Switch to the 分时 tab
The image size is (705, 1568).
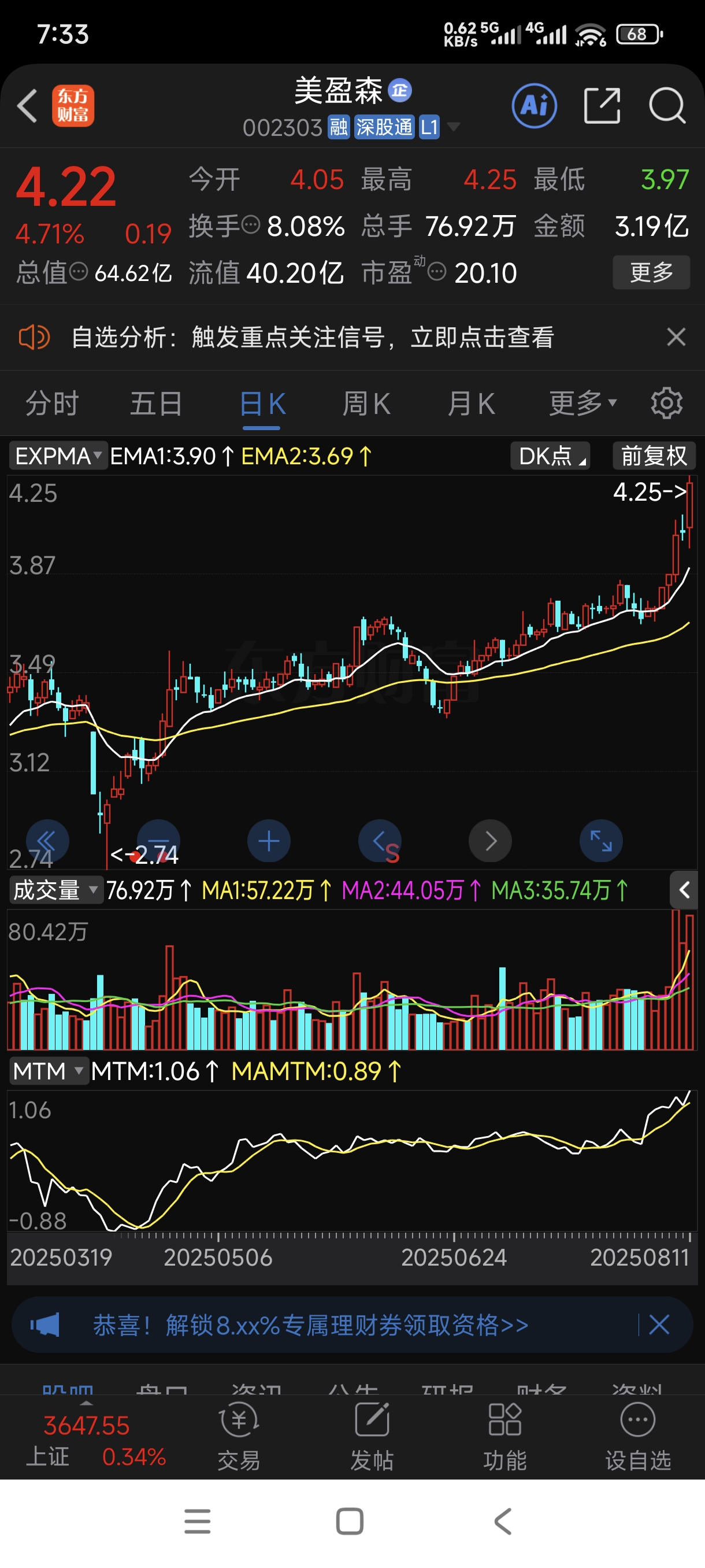[x=53, y=404]
